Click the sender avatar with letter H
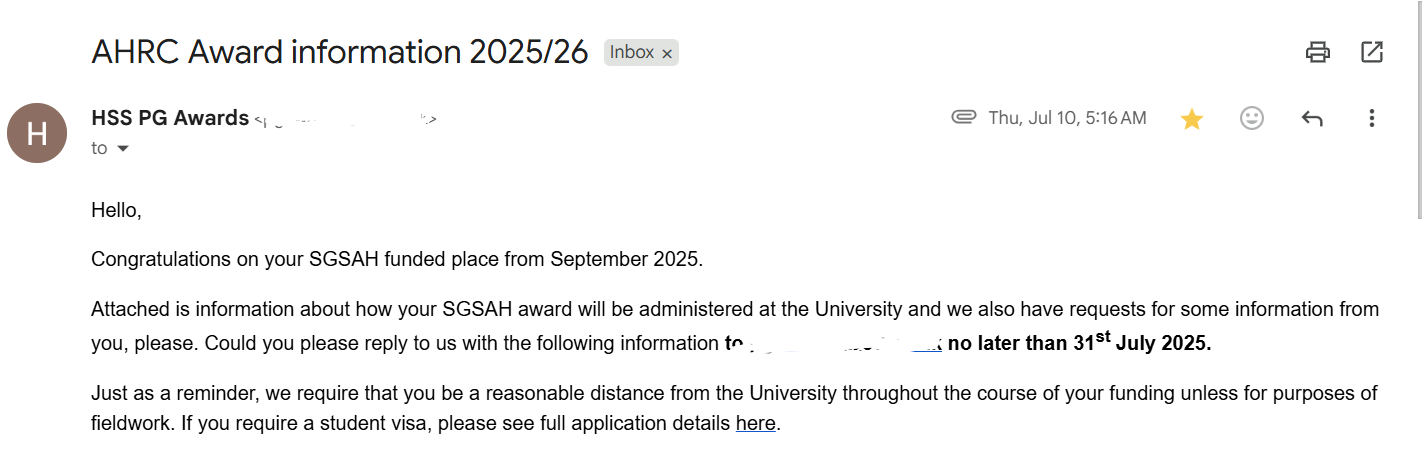This screenshot has height=454, width=1422. 37,133
